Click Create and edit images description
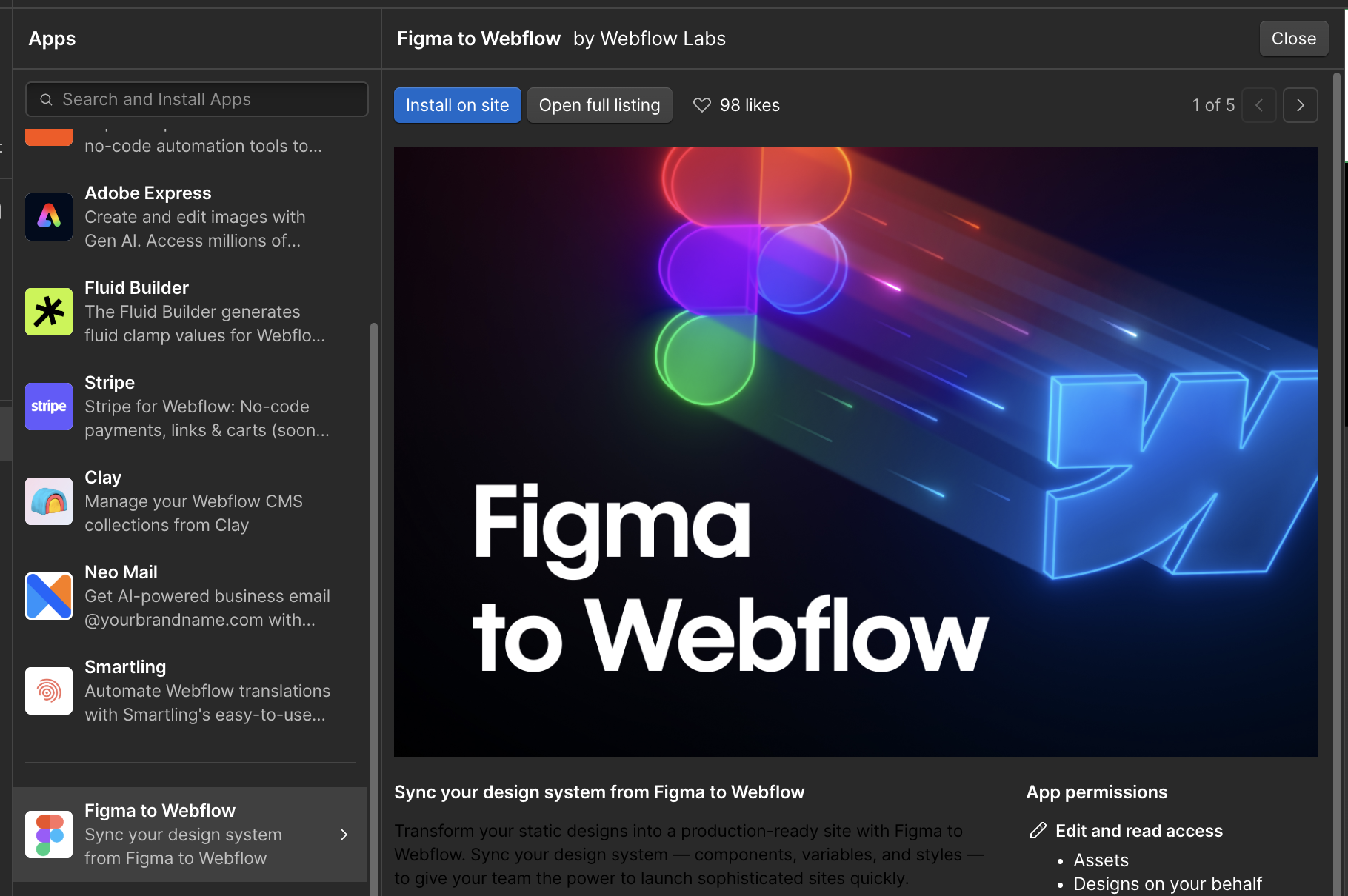This screenshot has height=896, width=1348. coord(195,229)
